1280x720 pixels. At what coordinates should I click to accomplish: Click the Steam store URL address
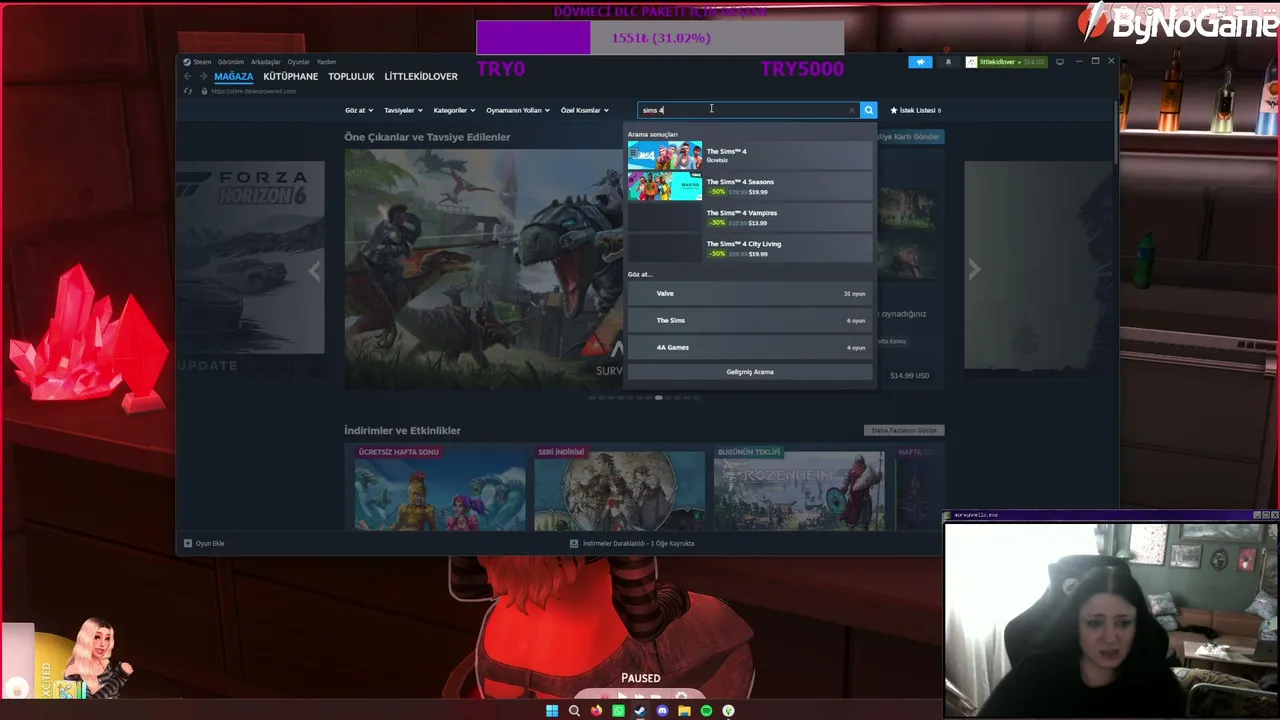click(x=253, y=91)
